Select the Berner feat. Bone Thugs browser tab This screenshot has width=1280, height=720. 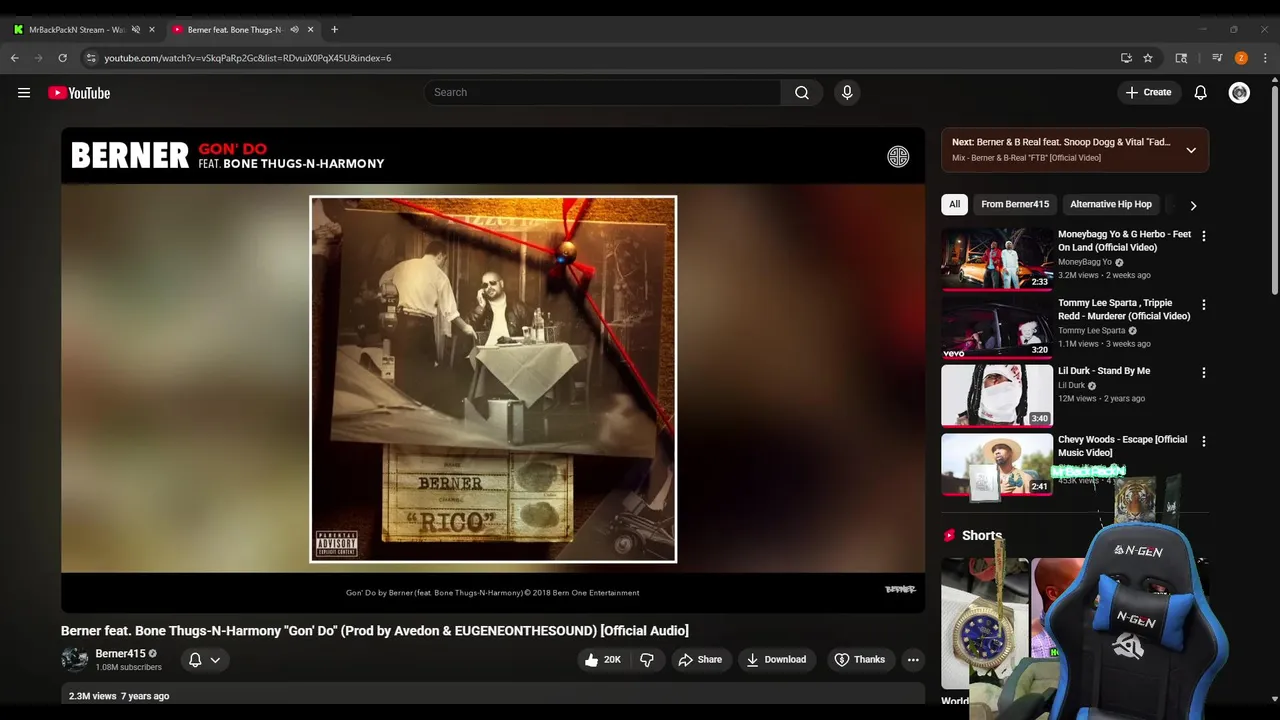pos(235,30)
